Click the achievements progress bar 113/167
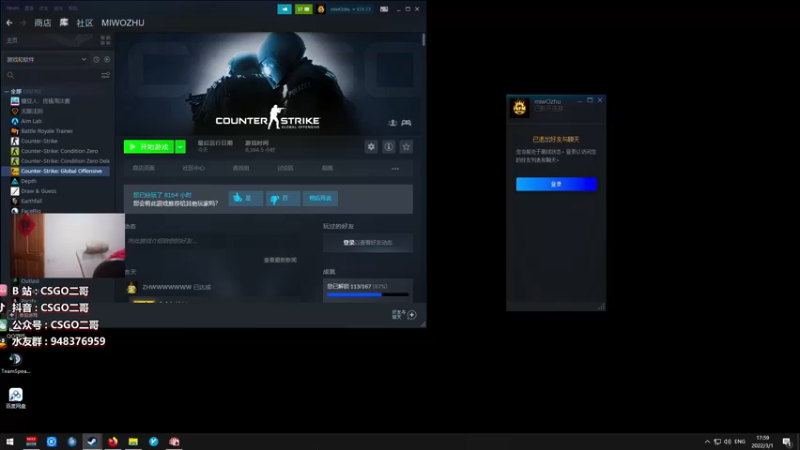 [x=367, y=294]
